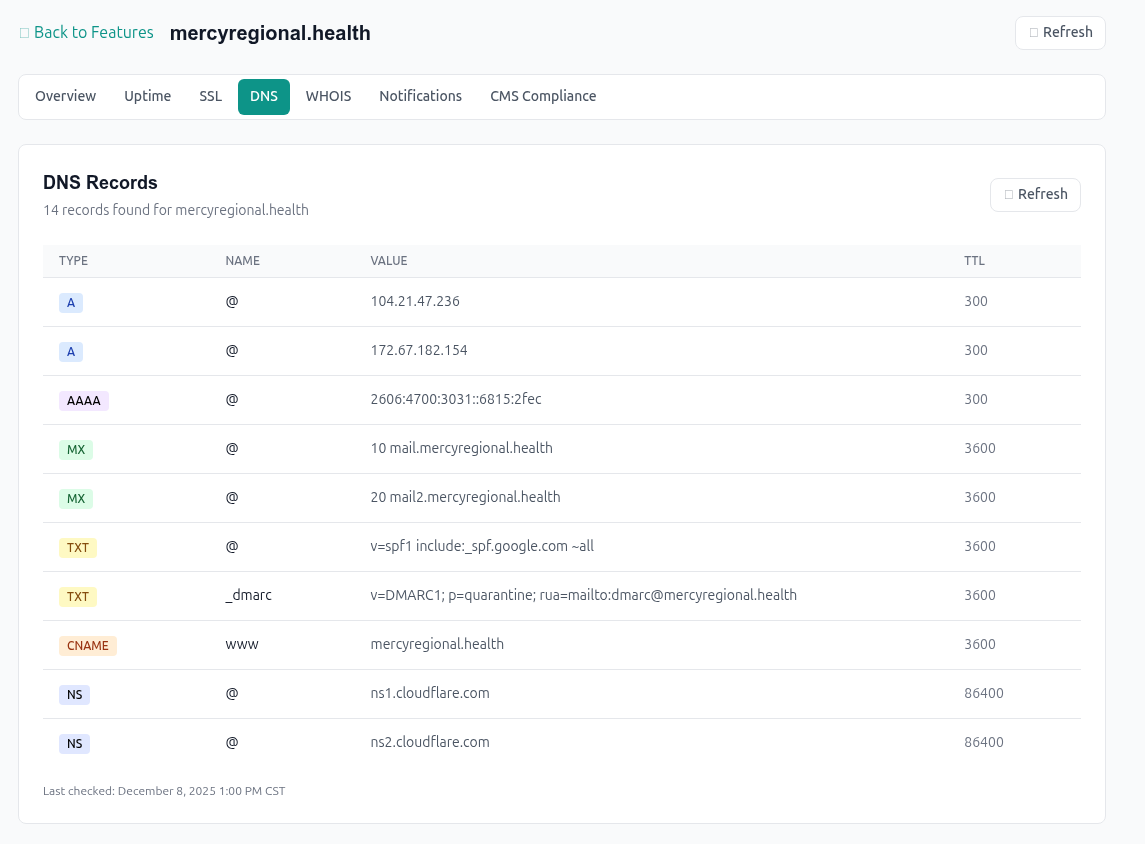Viewport: 1145px width, 844px height.
Task: Switch to the CMS Compliance tab
Action: pyautogui.click(x=543, y=96)
